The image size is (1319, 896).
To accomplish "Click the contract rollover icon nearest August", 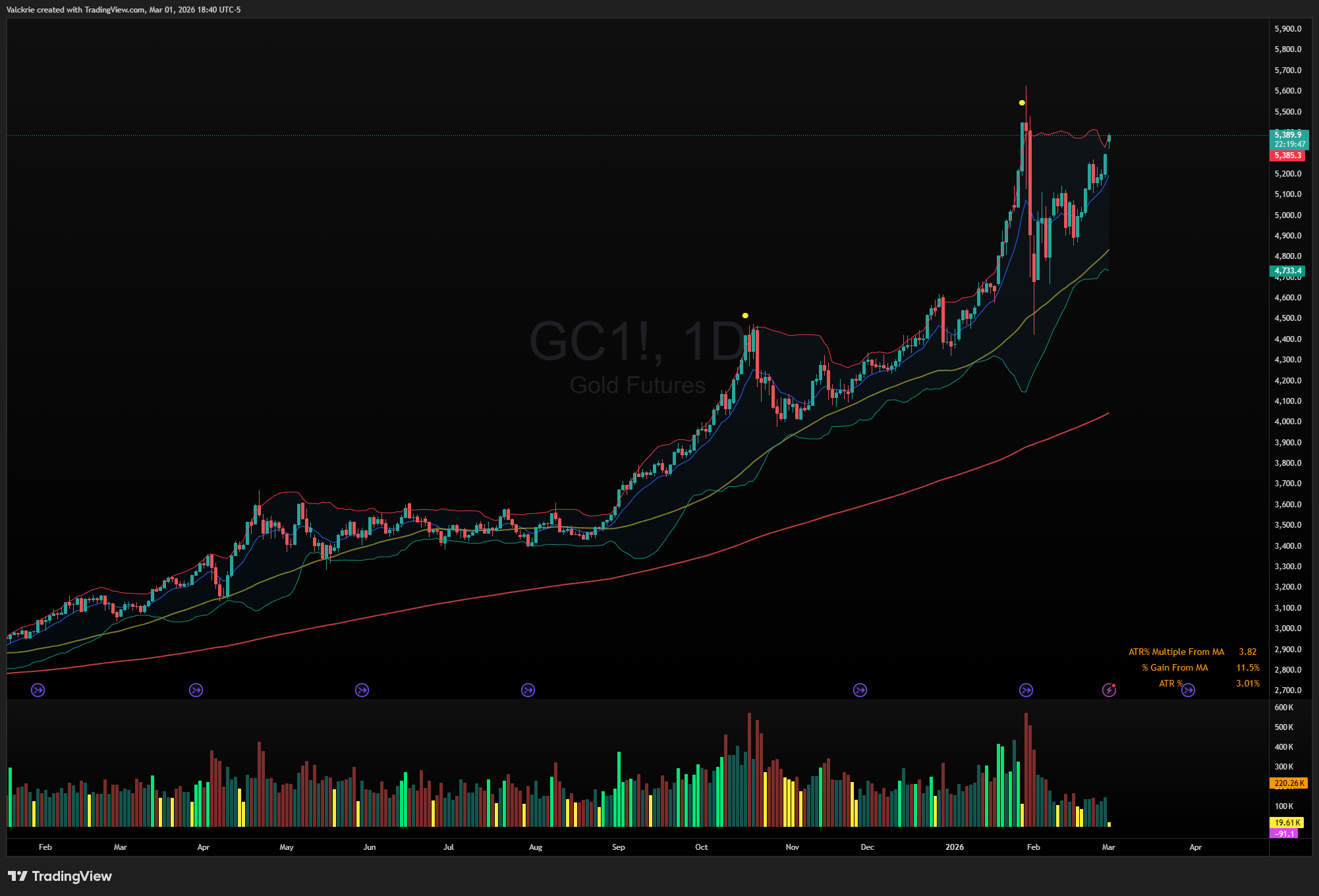I will (x=528, y=690).
